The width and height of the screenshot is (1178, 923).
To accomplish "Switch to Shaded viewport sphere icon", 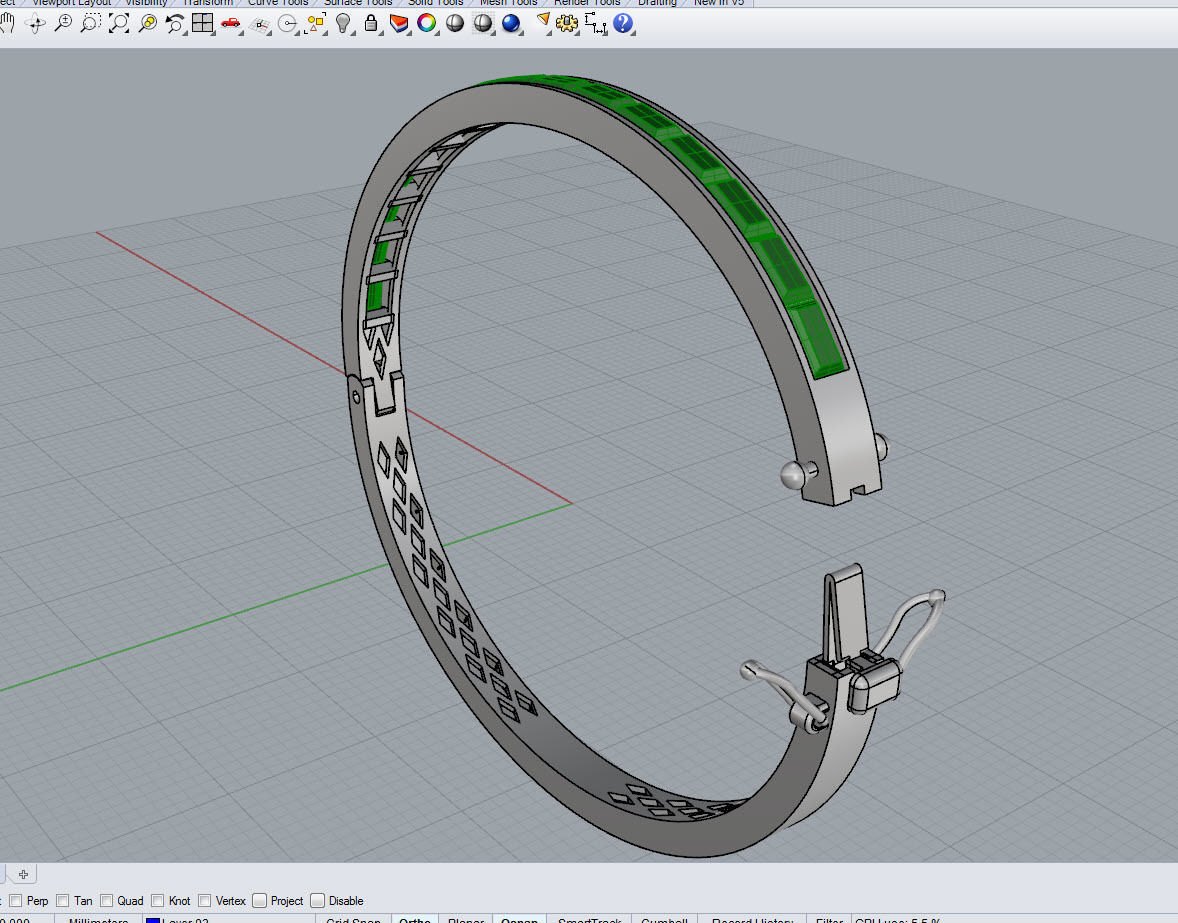I will [x=455, y=23].
